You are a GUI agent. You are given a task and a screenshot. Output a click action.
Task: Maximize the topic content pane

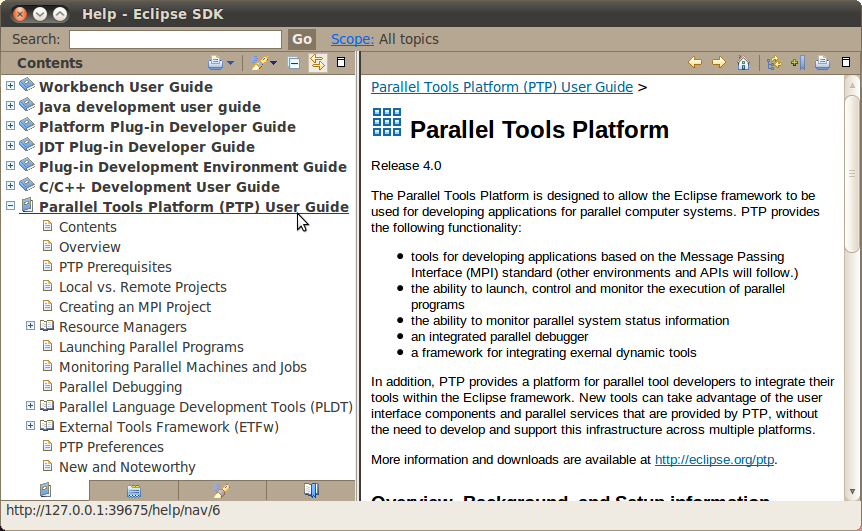click(x=846, y=63)
